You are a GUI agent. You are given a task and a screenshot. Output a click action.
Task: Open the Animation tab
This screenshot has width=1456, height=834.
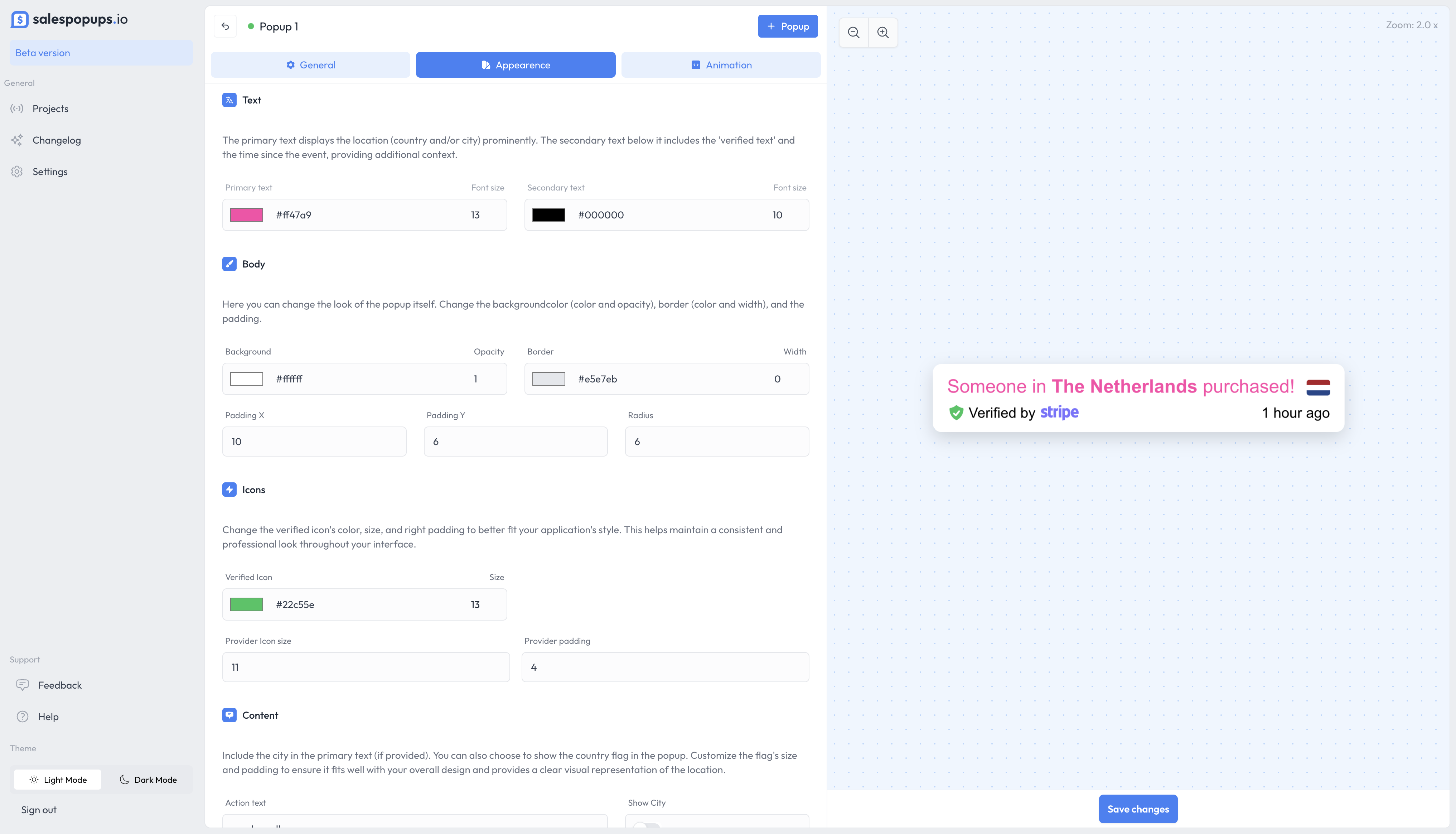(720, 65)
